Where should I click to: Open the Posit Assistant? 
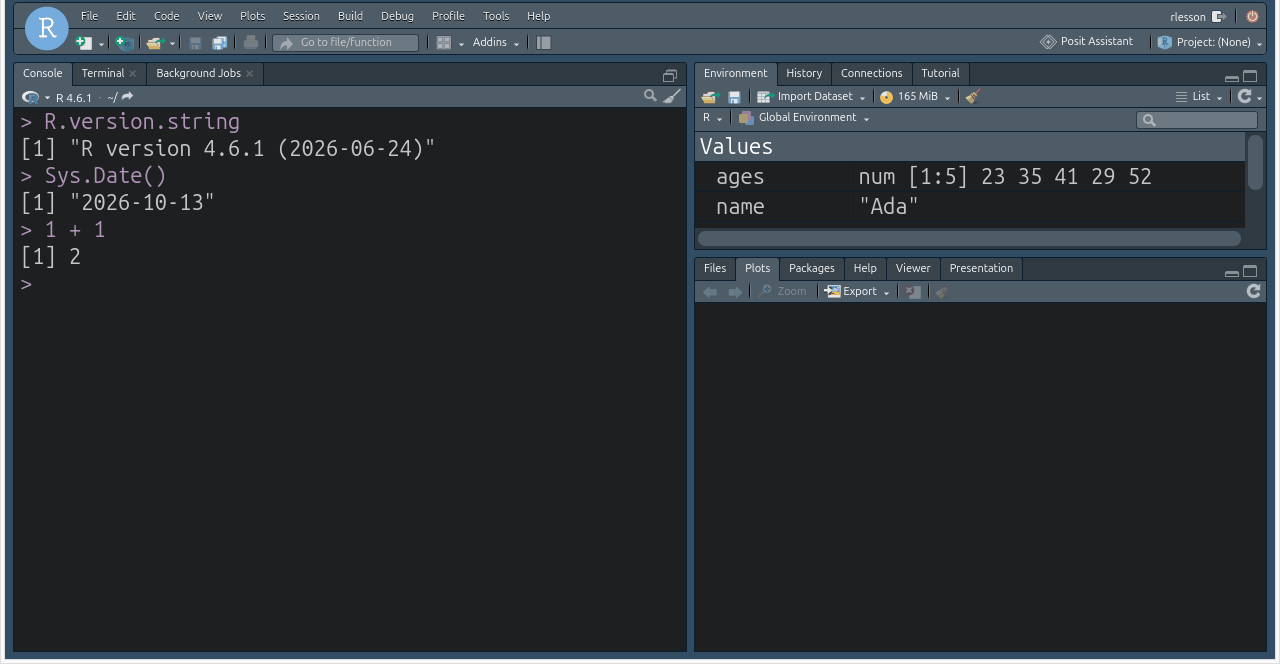tap(1087, 42)
